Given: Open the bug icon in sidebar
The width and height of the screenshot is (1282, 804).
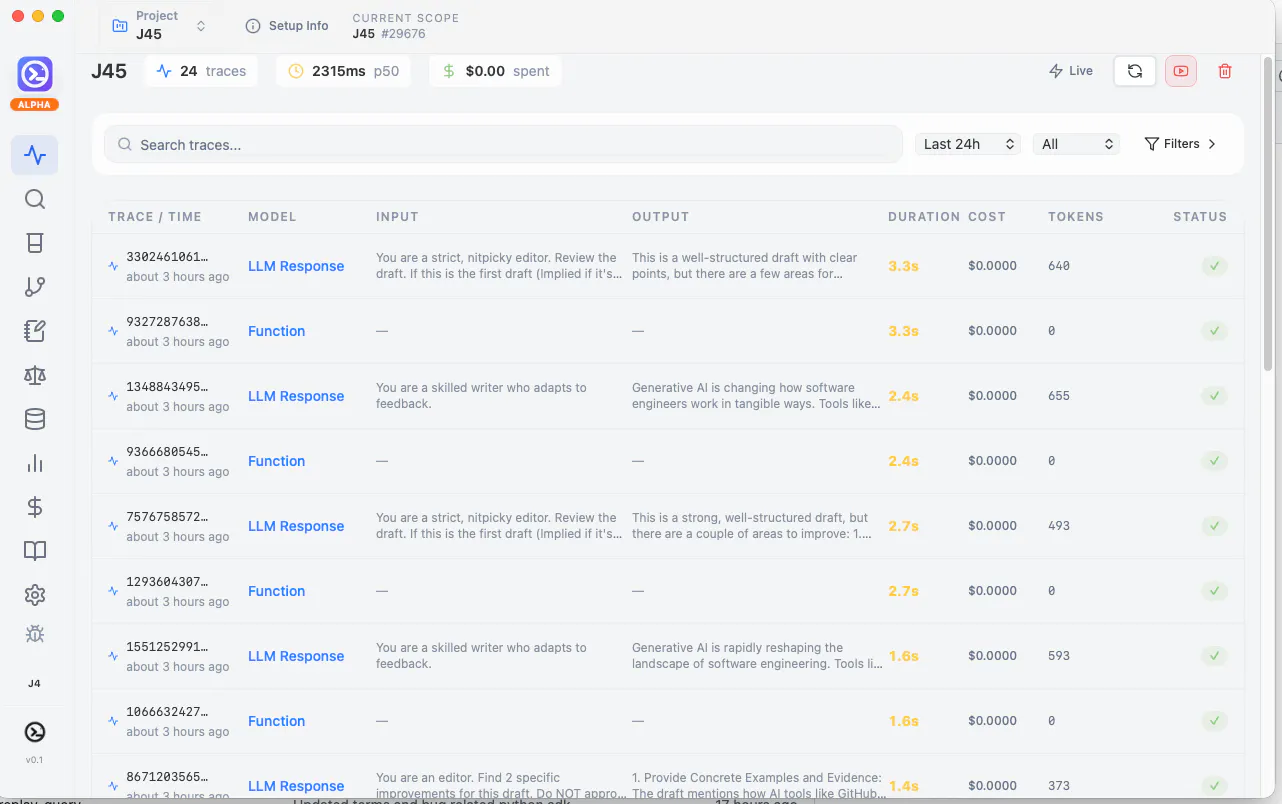Looking at the screenshot, I should 35,634.
